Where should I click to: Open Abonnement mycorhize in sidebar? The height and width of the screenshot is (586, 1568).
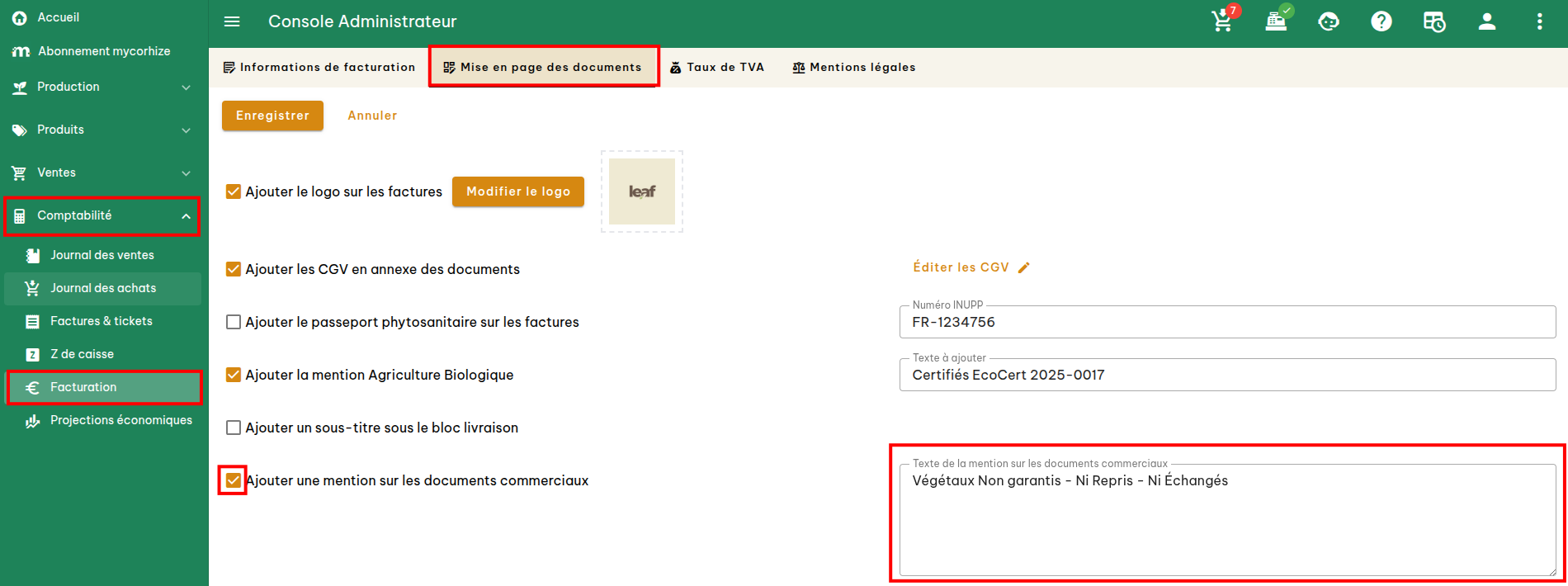[x=104, y=51]
